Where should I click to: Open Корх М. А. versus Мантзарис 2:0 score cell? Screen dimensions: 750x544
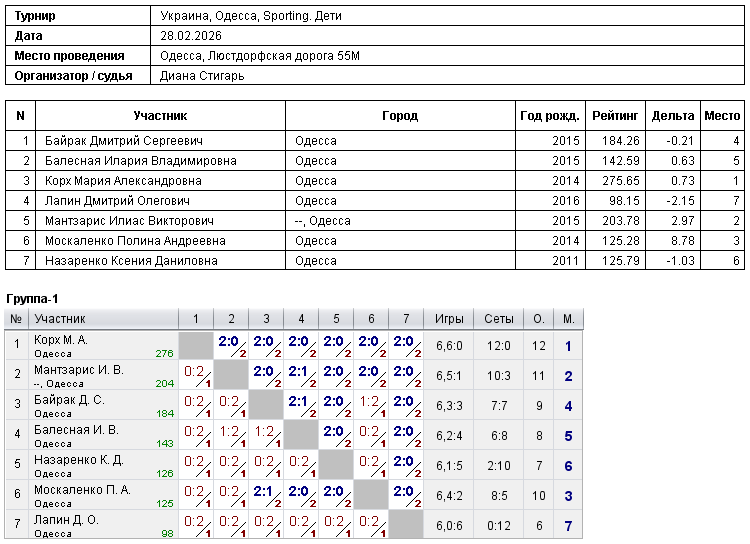pyautogui.click(x=231, y=345)
